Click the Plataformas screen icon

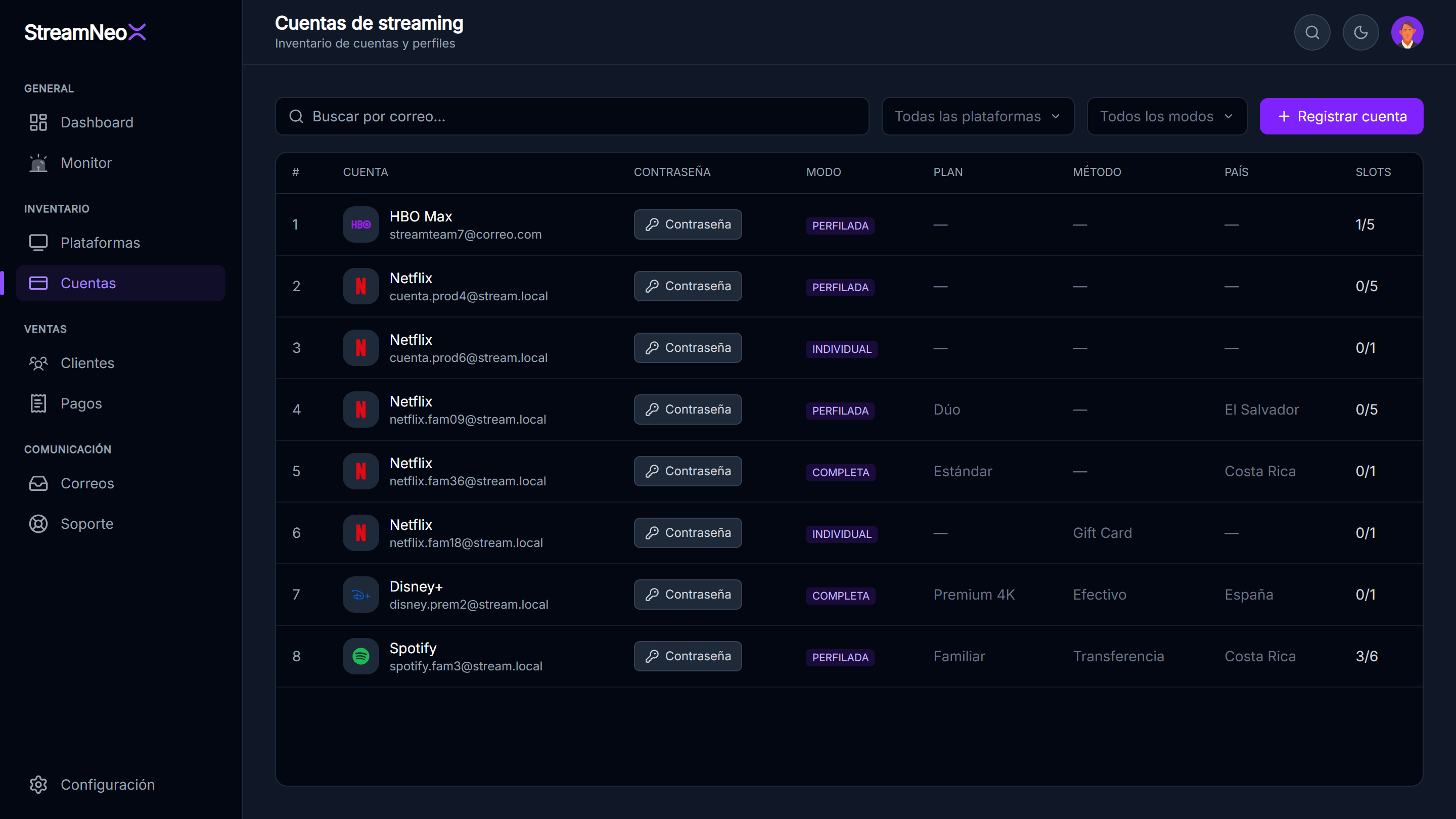click(38, 243)
